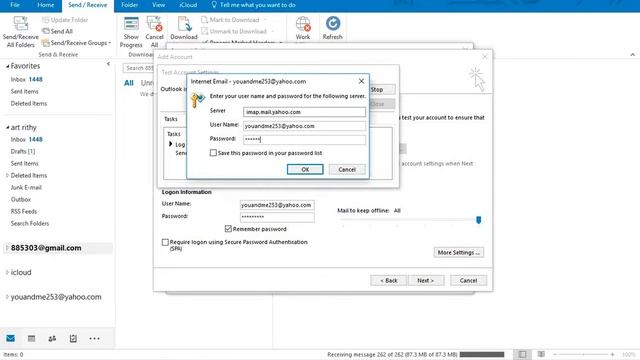Collapse the folder pane with the arrow
The width and height of the screenshot is (640, 360).
pyautogui.click(x=108, y=64)
